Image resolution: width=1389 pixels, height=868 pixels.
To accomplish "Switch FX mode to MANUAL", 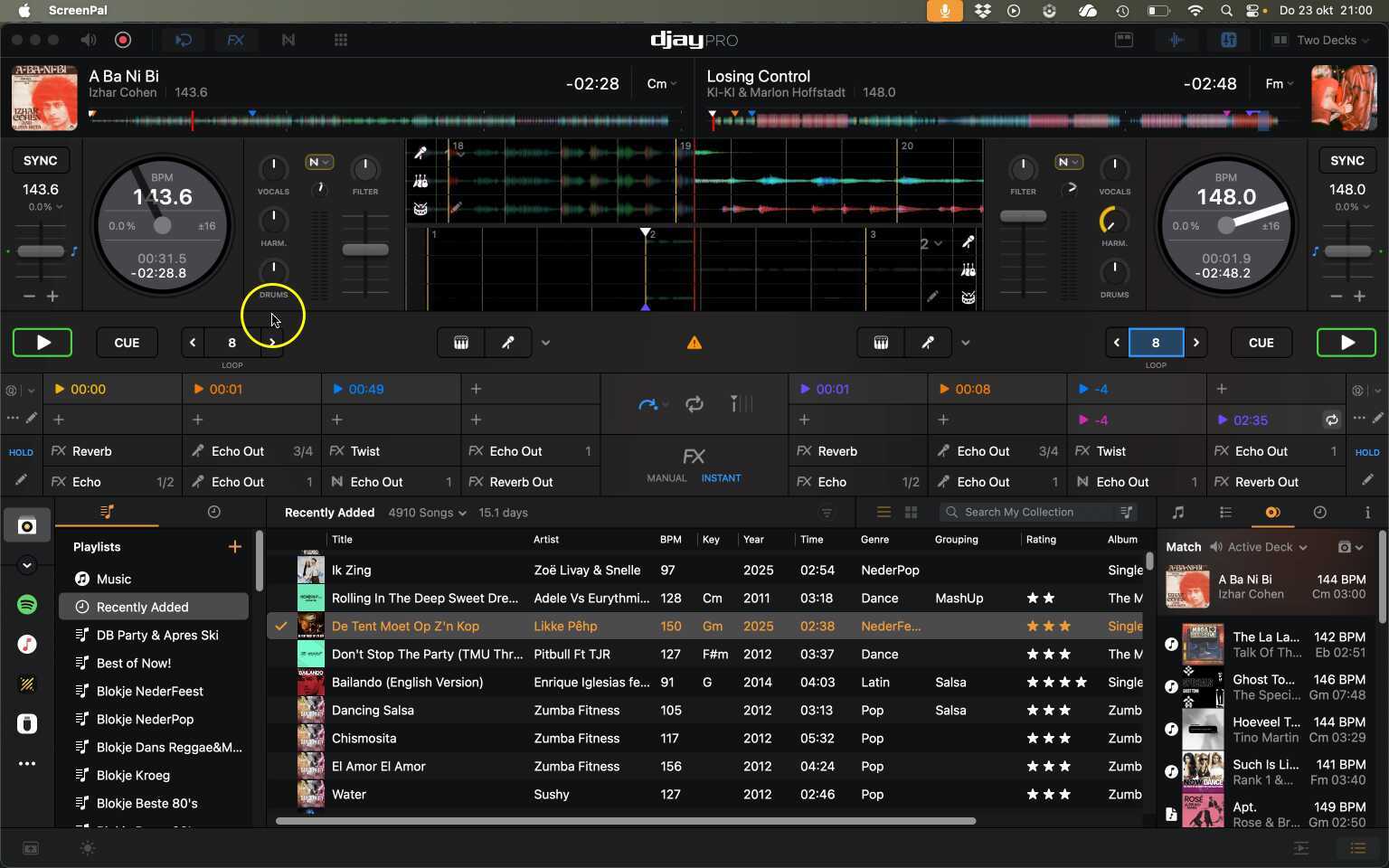I will point(666,478).
